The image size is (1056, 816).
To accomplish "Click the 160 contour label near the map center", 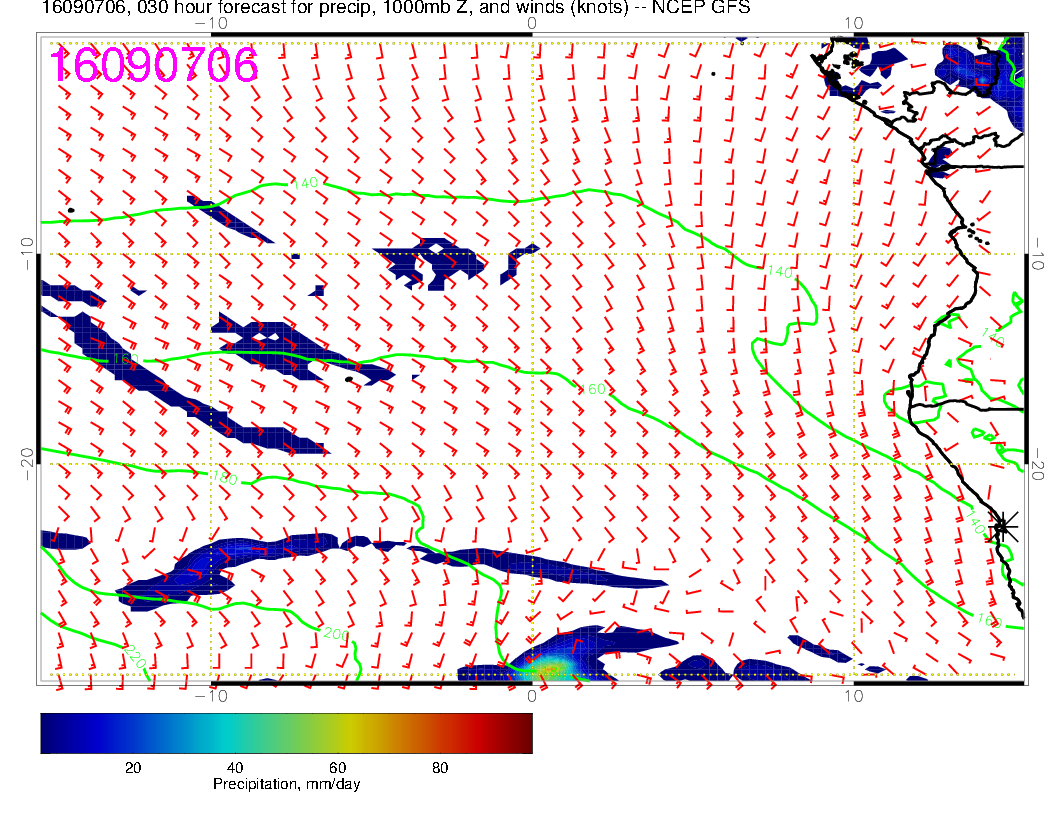I will click(594, 389).
